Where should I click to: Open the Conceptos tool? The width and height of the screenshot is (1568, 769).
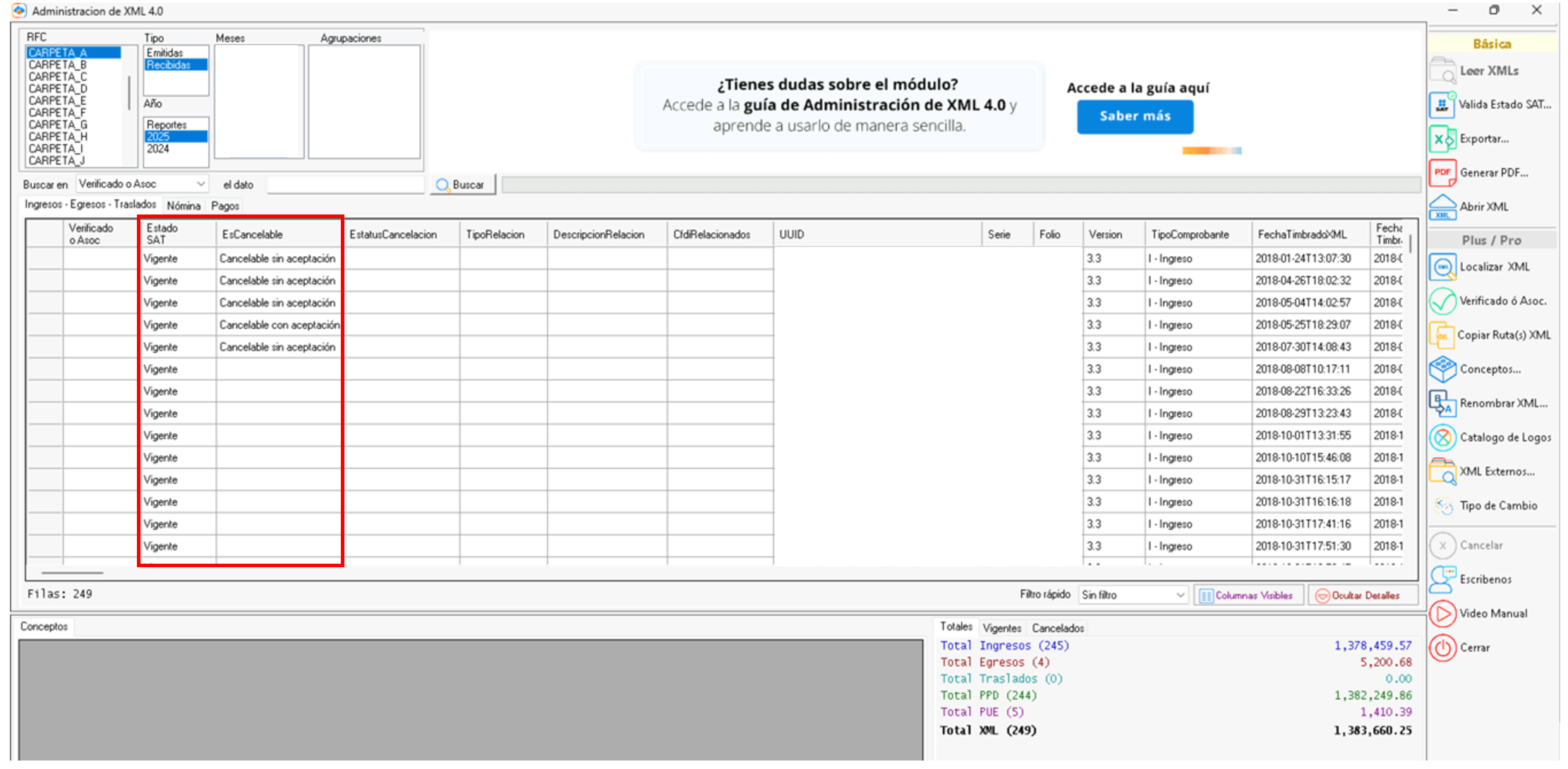(1442, 369)
